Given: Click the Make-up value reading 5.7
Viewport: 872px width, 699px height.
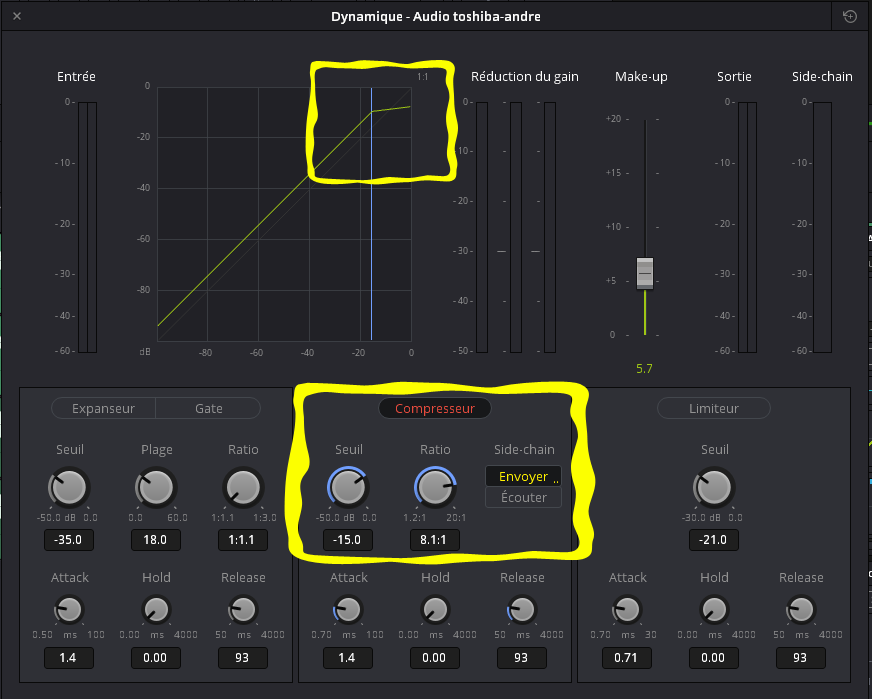Looking at the screenshot, I should (x=644, y=369).
